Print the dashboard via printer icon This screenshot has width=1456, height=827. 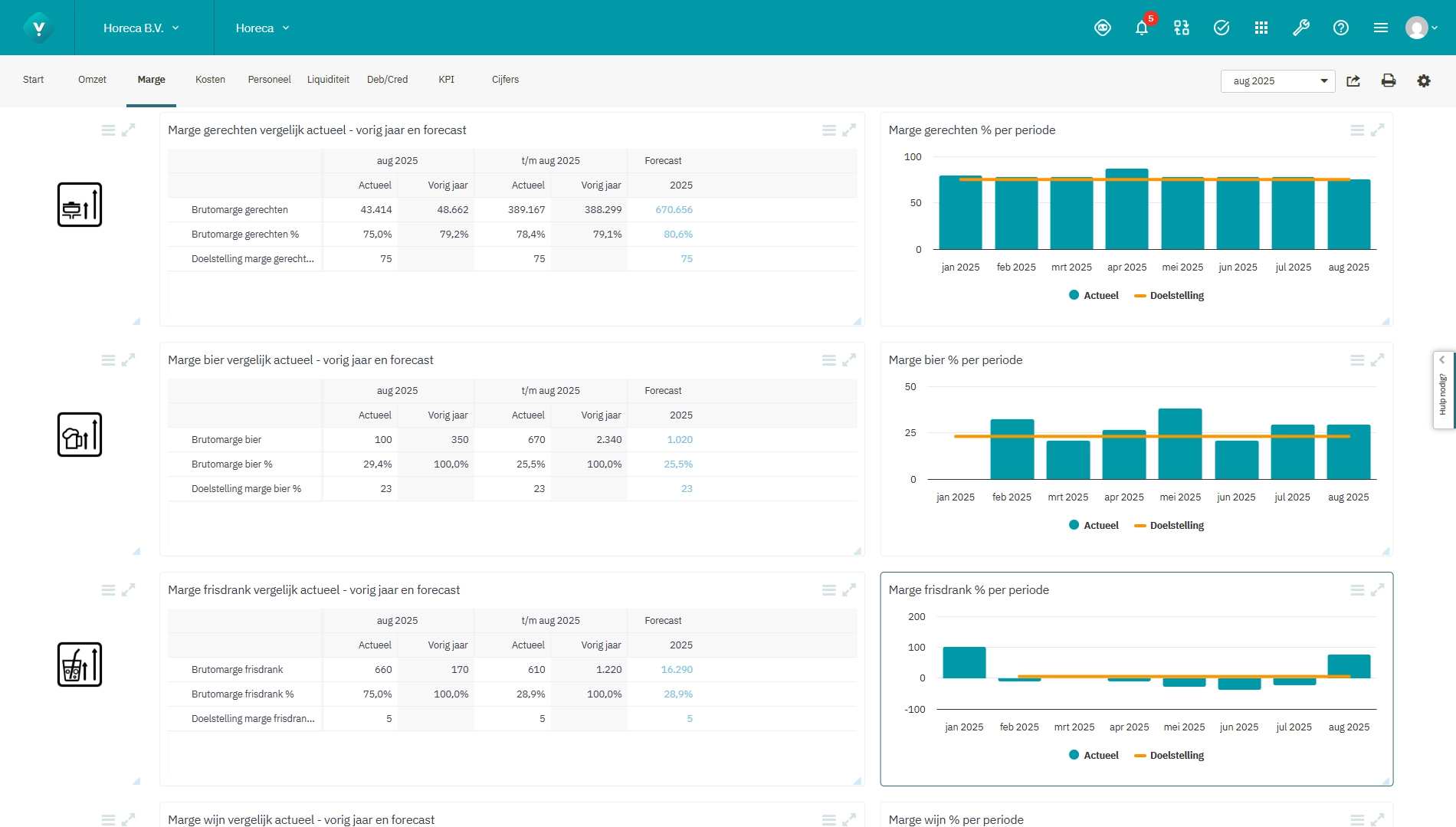(x=1388, y=80)
